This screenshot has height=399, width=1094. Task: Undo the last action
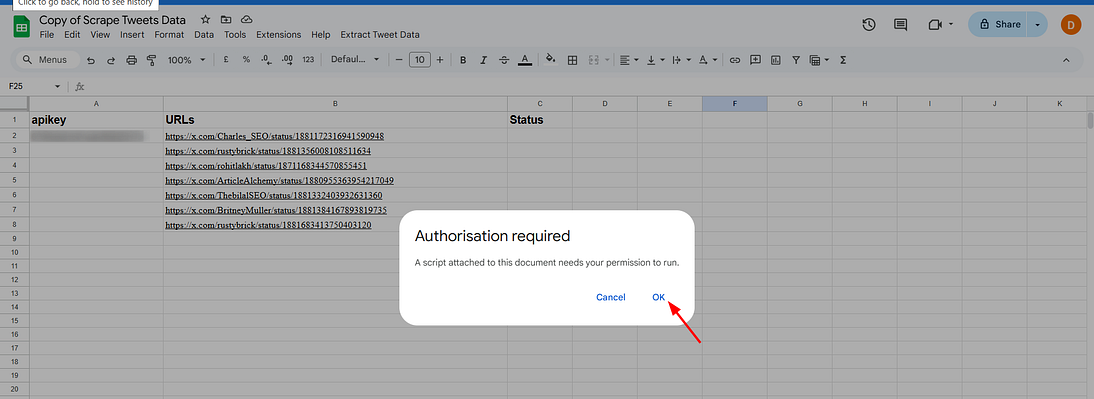point(91,61)
